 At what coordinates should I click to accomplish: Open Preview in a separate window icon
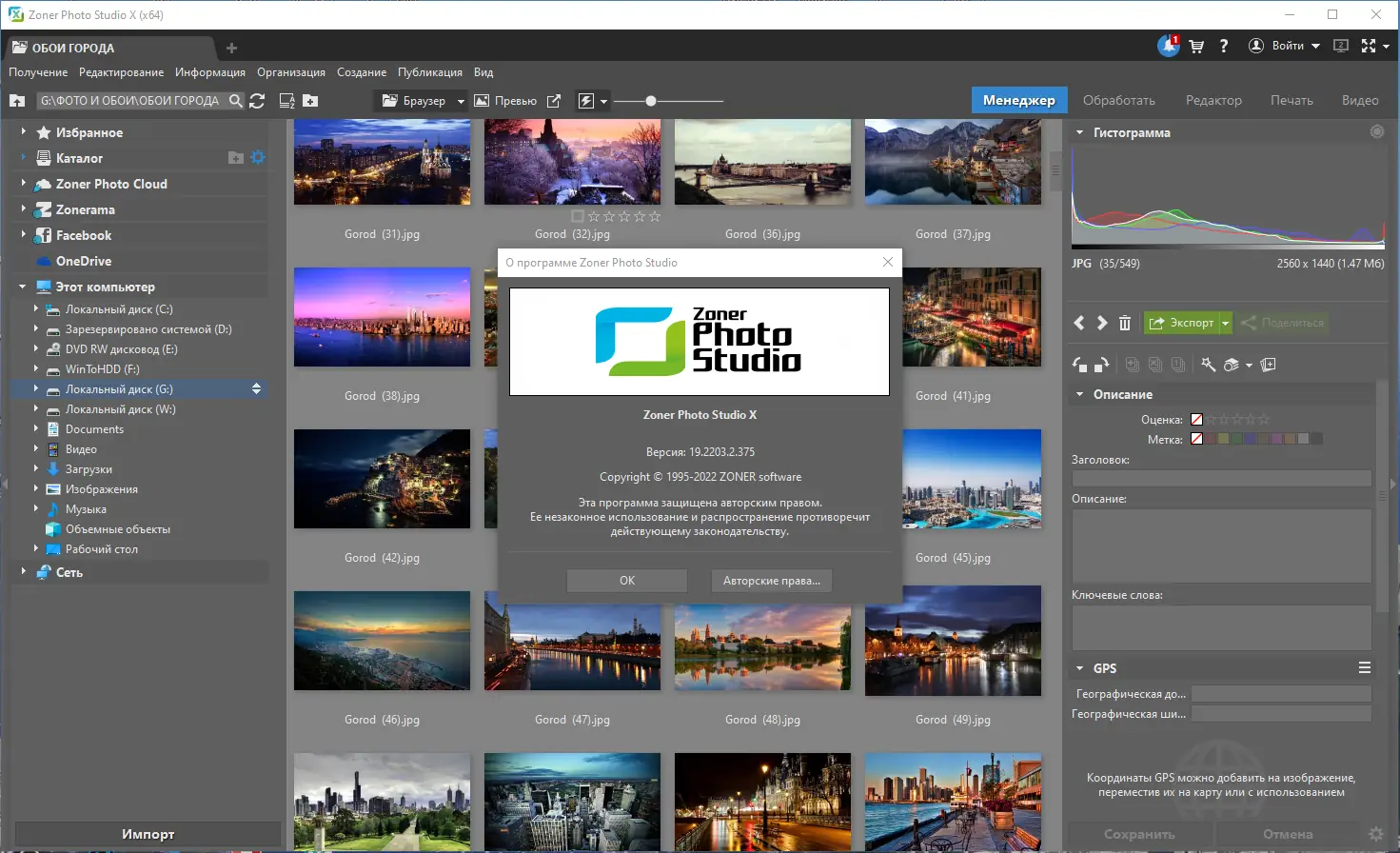(x=554, y=101)
